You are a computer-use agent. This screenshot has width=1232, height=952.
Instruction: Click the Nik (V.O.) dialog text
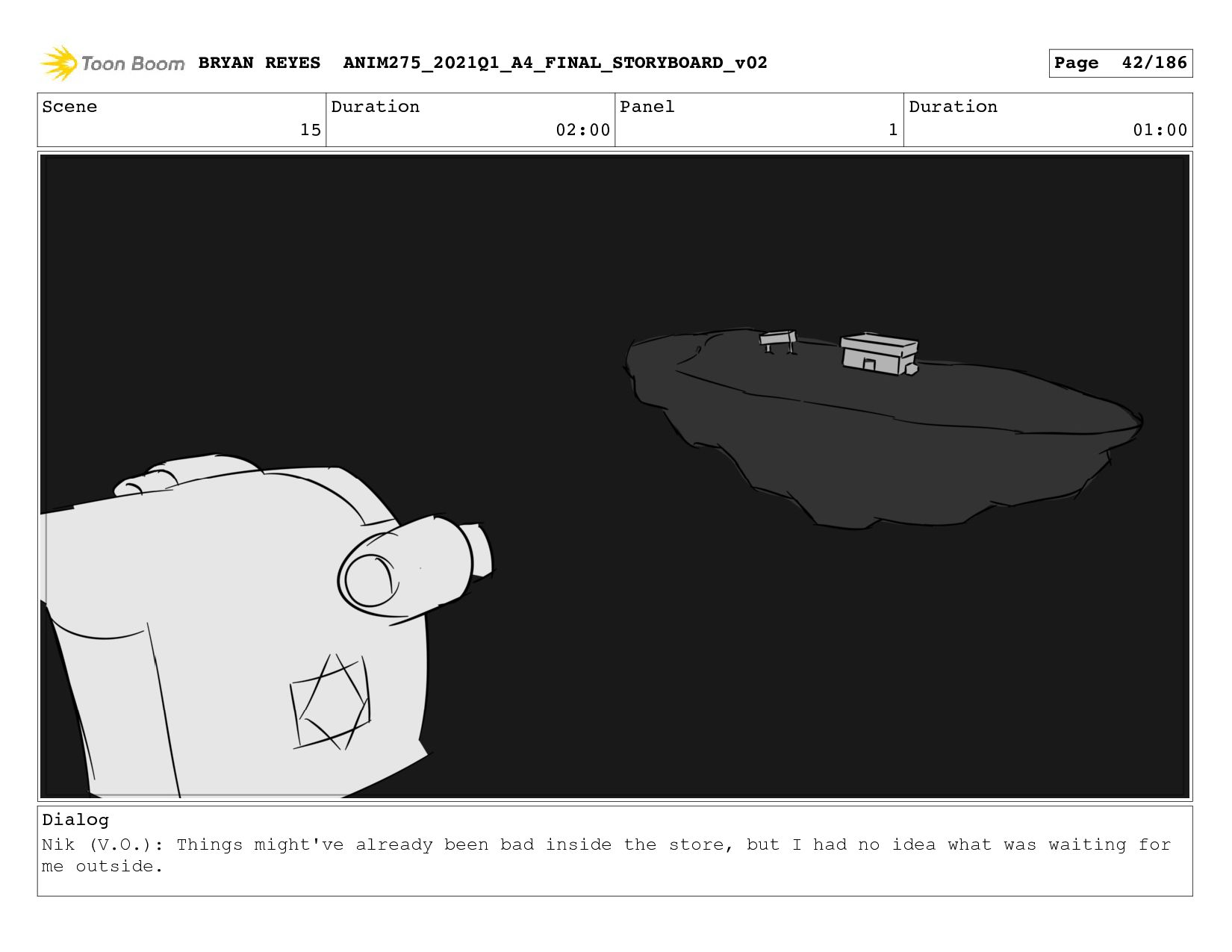(606, 855)
